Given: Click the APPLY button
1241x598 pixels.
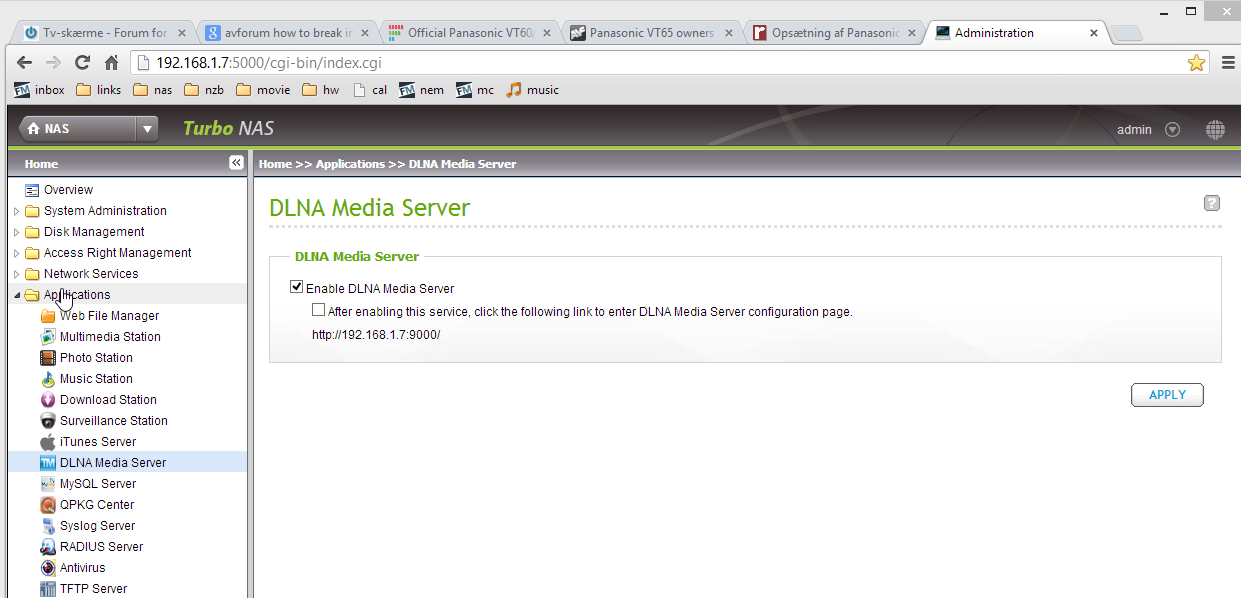Looking at the screenshot, I should 1167,395.
